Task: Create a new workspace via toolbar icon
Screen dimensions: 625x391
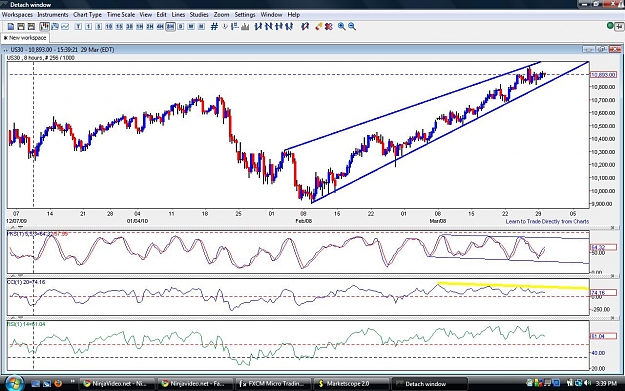Action: pos(11,27)
